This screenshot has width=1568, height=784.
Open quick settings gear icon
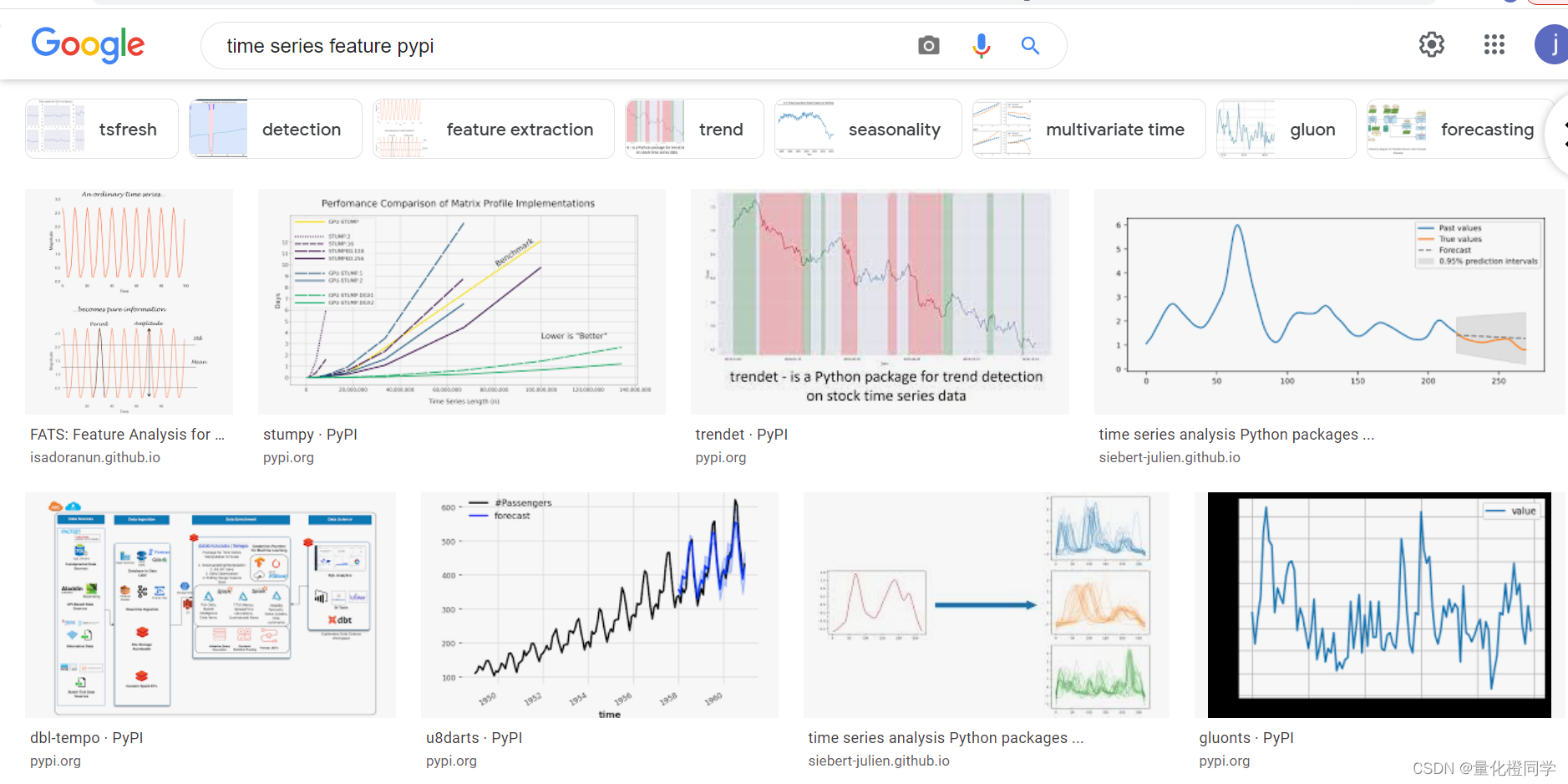tap(1431, 44)
